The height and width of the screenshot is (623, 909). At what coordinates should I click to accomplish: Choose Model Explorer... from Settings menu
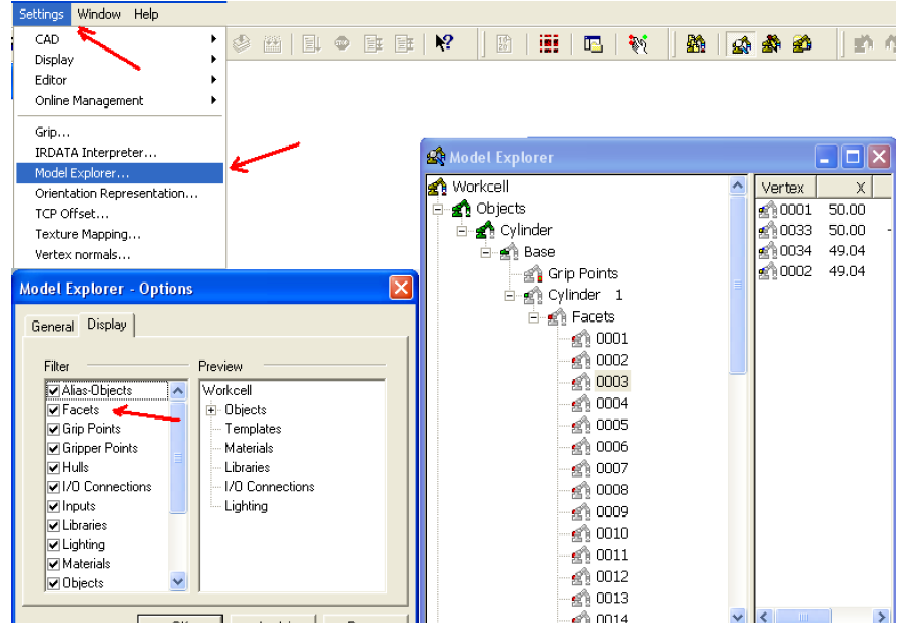pos(119,173)
